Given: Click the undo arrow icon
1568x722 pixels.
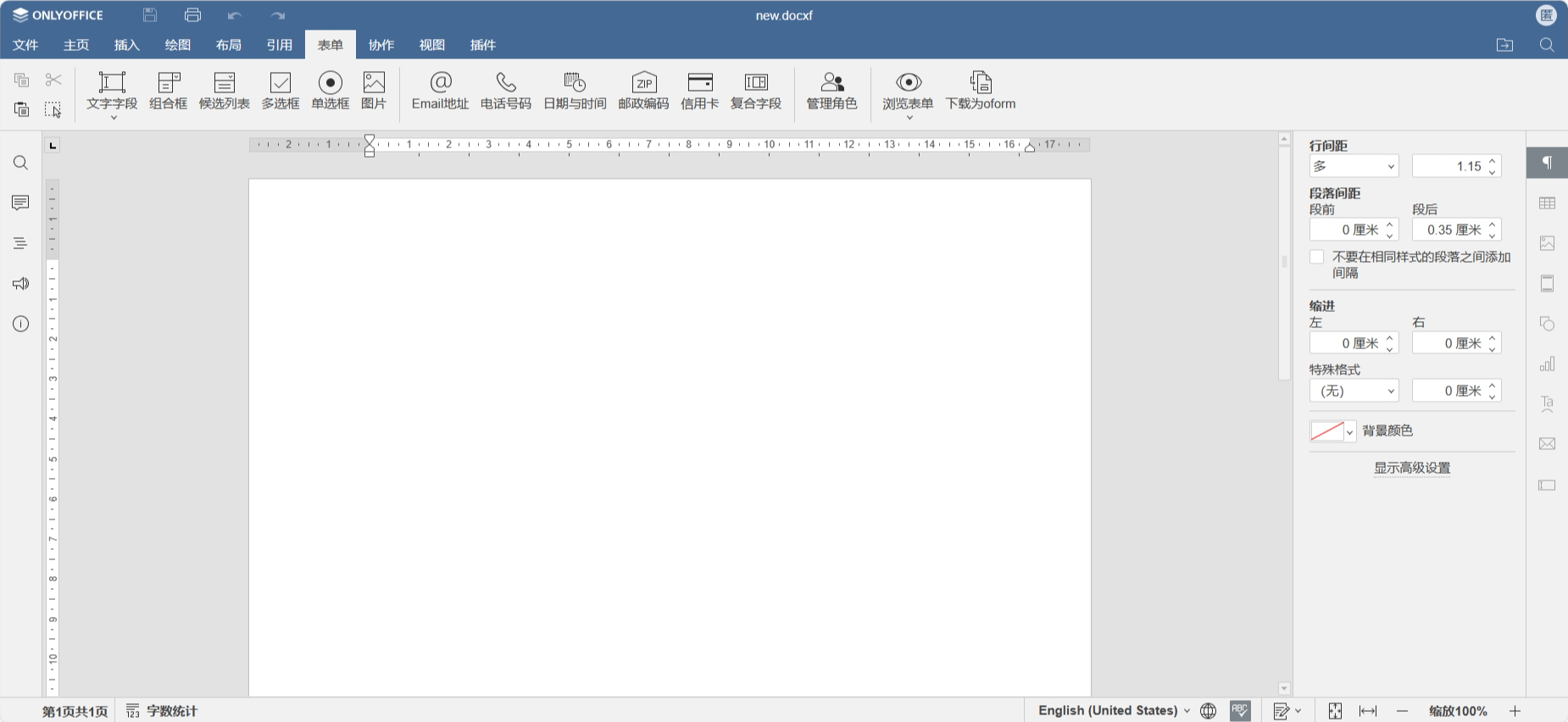Looking at the screenshot, I should click(x=235, y=15).
